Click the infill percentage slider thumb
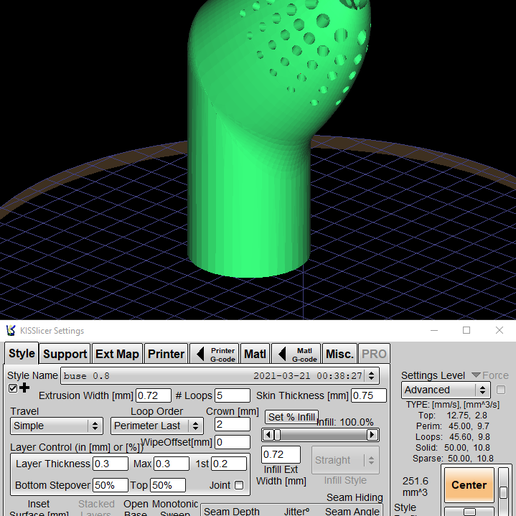The image size is (516, 516). point(277,435)
